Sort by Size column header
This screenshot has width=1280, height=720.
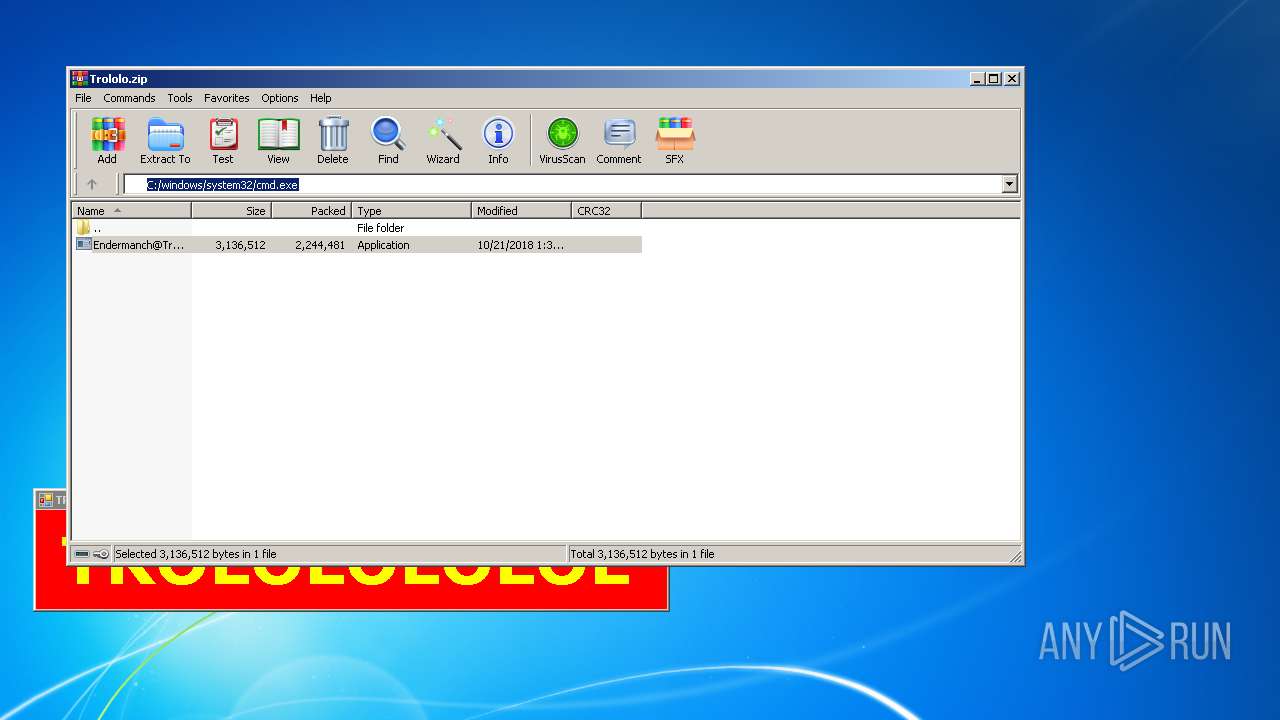coord(231,211)
